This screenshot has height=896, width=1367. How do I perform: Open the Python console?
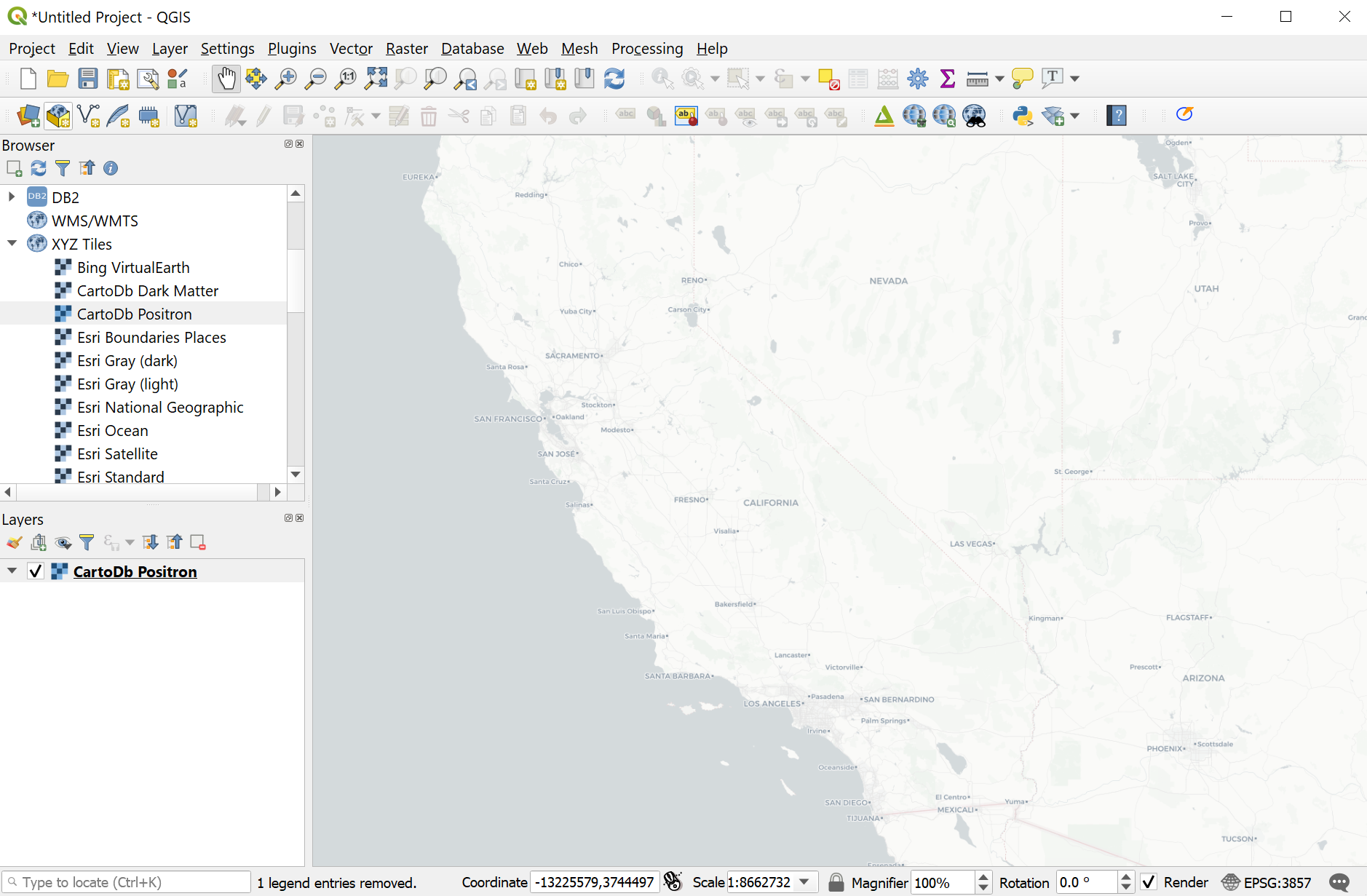coord(1023,116)
